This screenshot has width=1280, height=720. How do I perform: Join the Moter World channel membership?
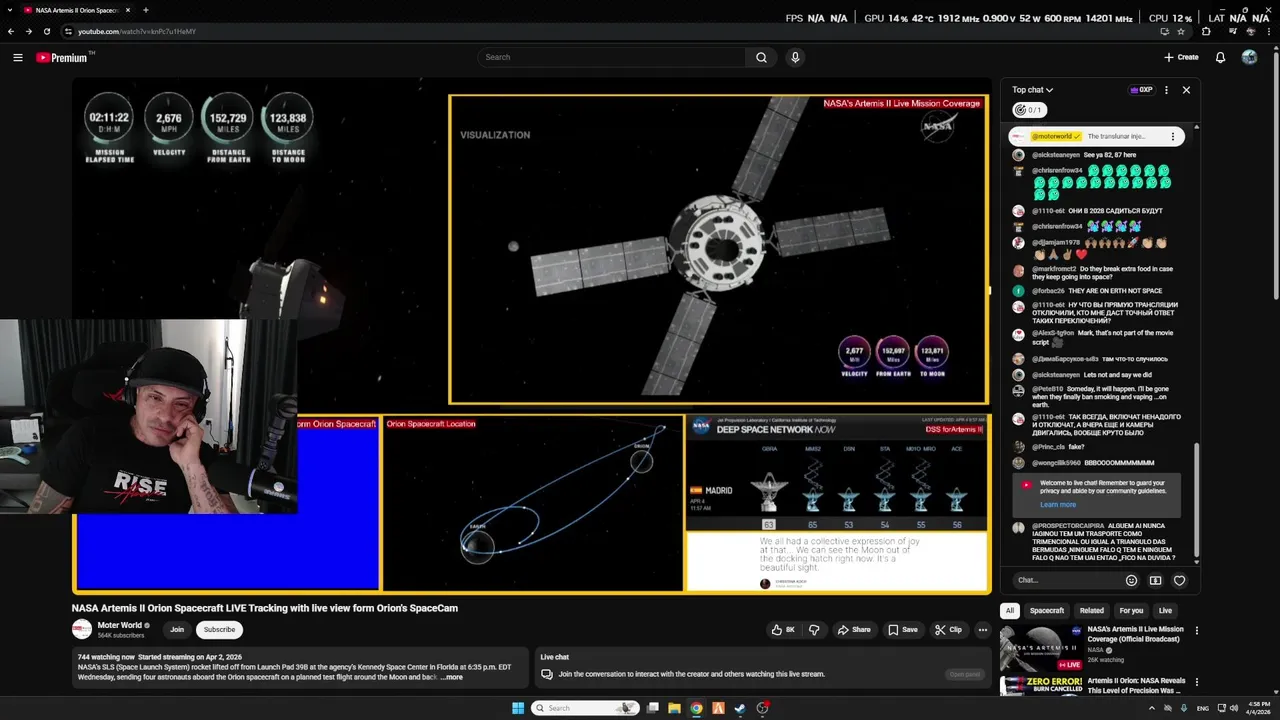(x=177, y=630)
